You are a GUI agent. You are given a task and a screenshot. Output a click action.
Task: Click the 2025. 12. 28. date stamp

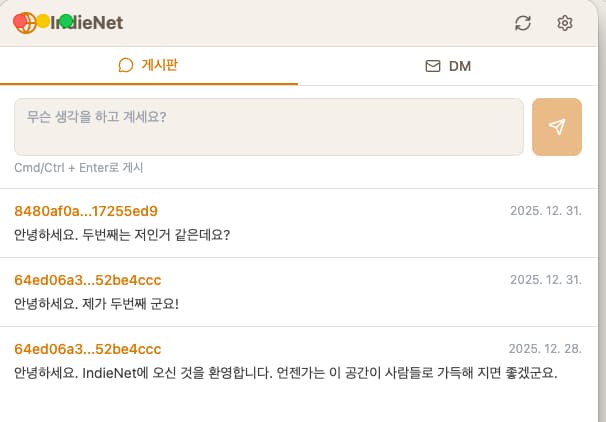[545, 349]
